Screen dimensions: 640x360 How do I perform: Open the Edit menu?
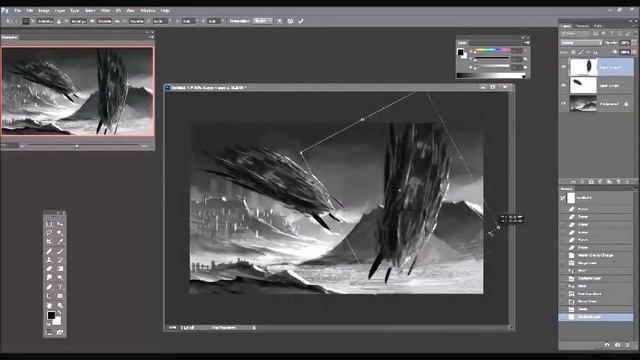pyautogui.click(x=29, y=11)
